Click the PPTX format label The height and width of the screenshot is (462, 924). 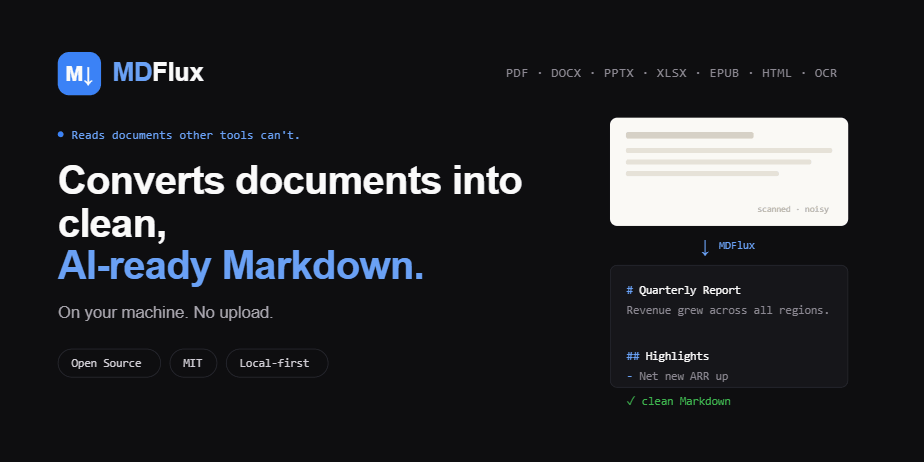pos(619,74)
